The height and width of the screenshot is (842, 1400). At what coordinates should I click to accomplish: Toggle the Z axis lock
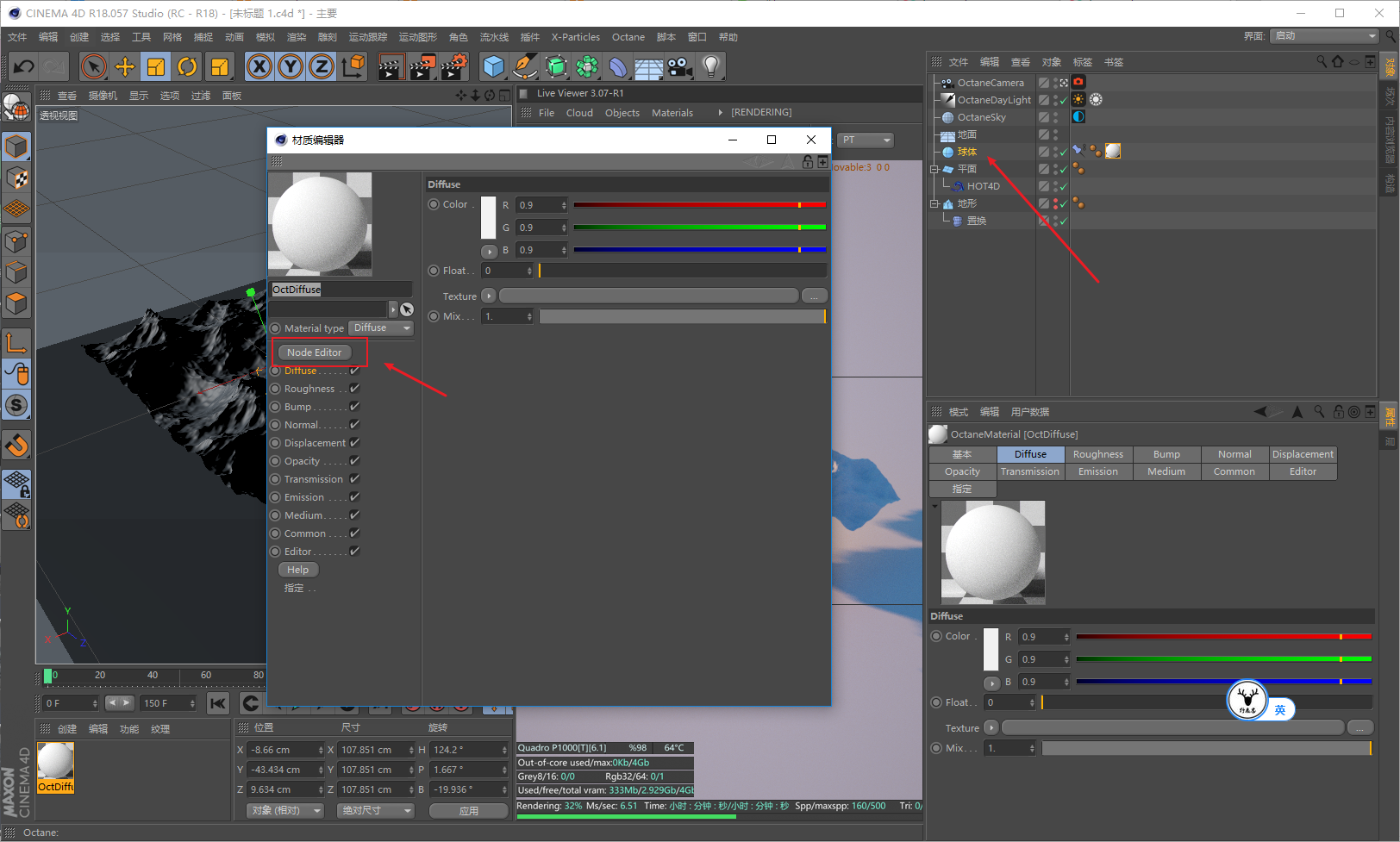coord(322,66)
